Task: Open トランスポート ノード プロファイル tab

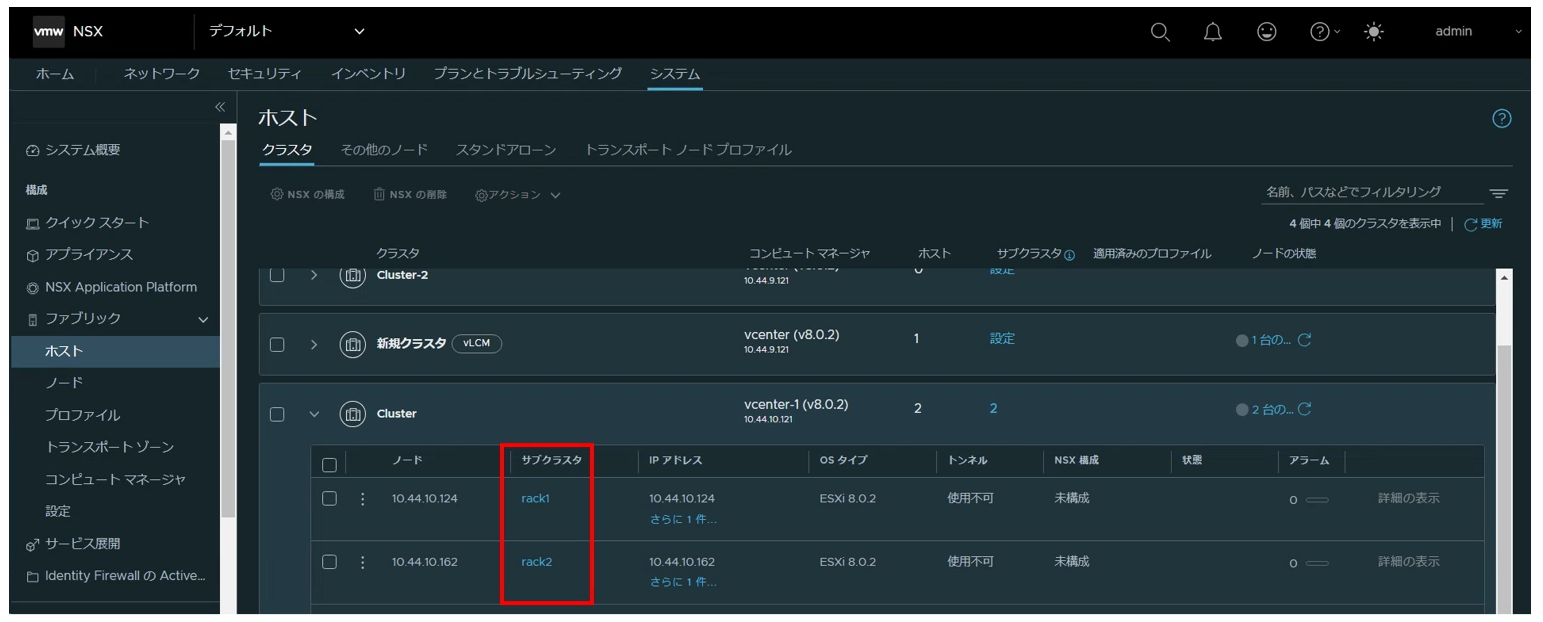Action: pyautogui.click(x=688, y=150)
